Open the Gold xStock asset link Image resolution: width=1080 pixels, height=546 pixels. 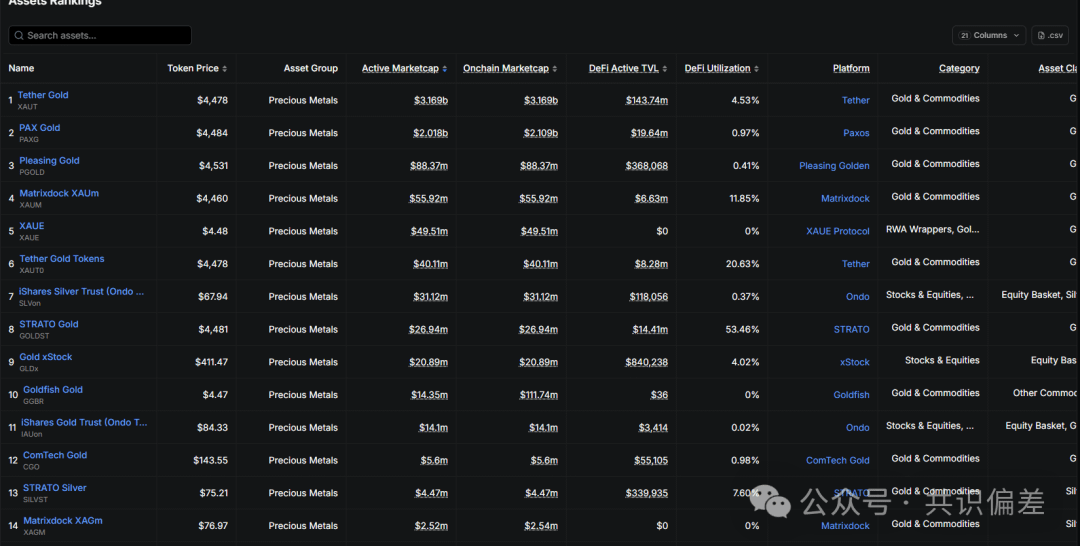(x=45, y=357)
